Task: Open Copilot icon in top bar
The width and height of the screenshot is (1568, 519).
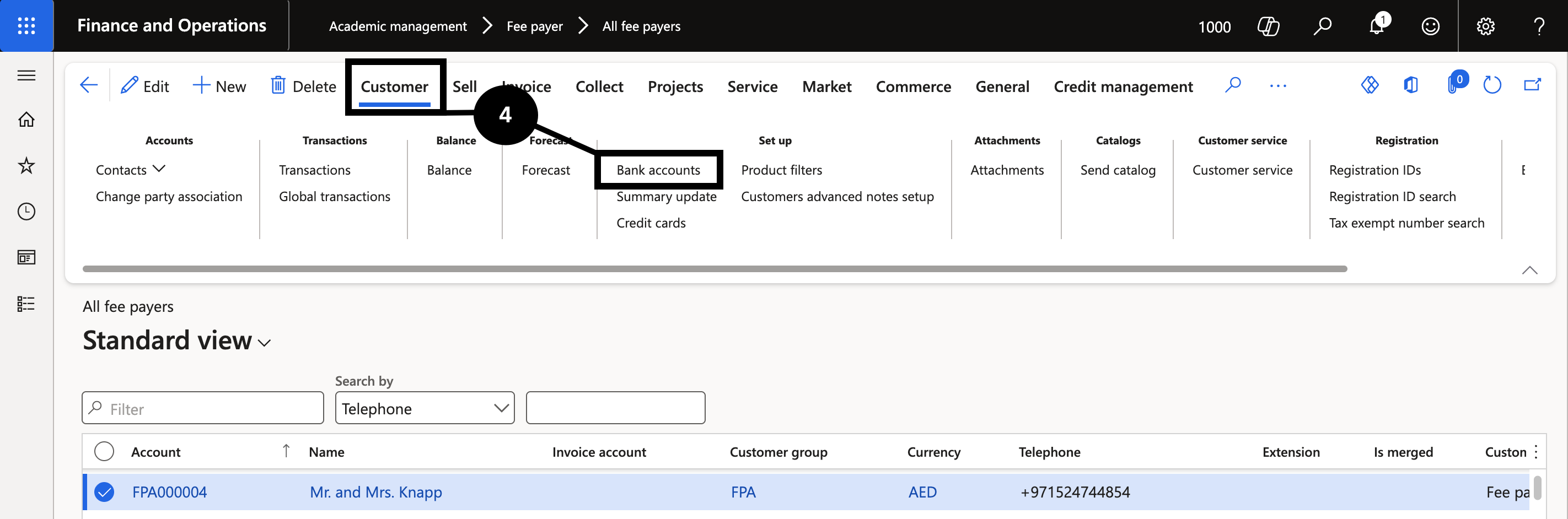Action: click(x=1268, y=26)
